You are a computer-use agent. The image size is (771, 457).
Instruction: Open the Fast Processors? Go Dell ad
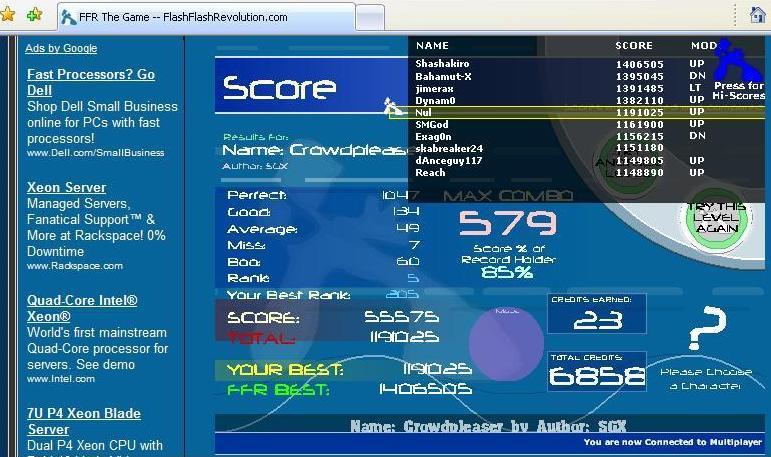(x=91, y=82)
